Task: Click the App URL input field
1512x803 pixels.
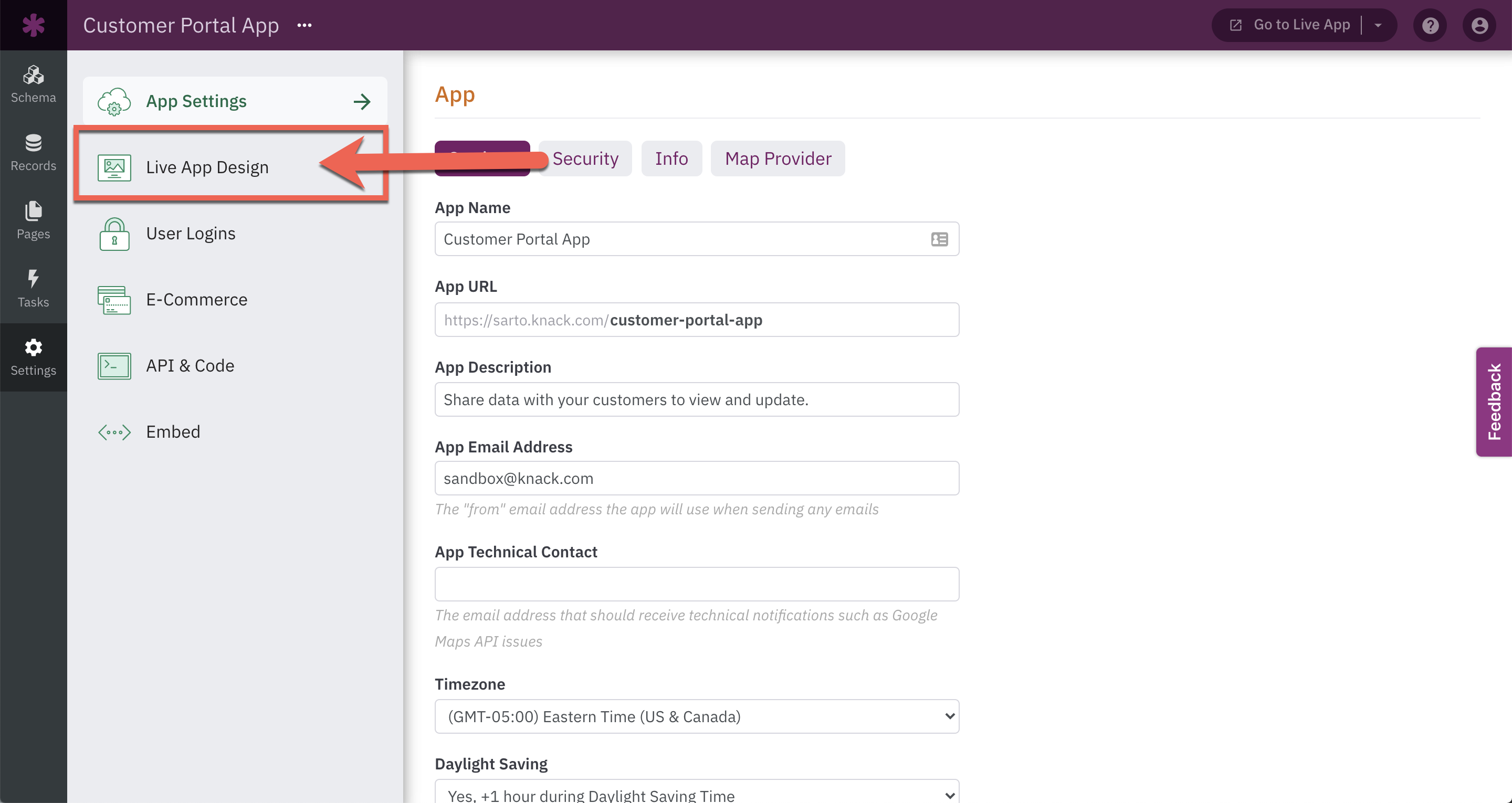Action: (697, 320)
